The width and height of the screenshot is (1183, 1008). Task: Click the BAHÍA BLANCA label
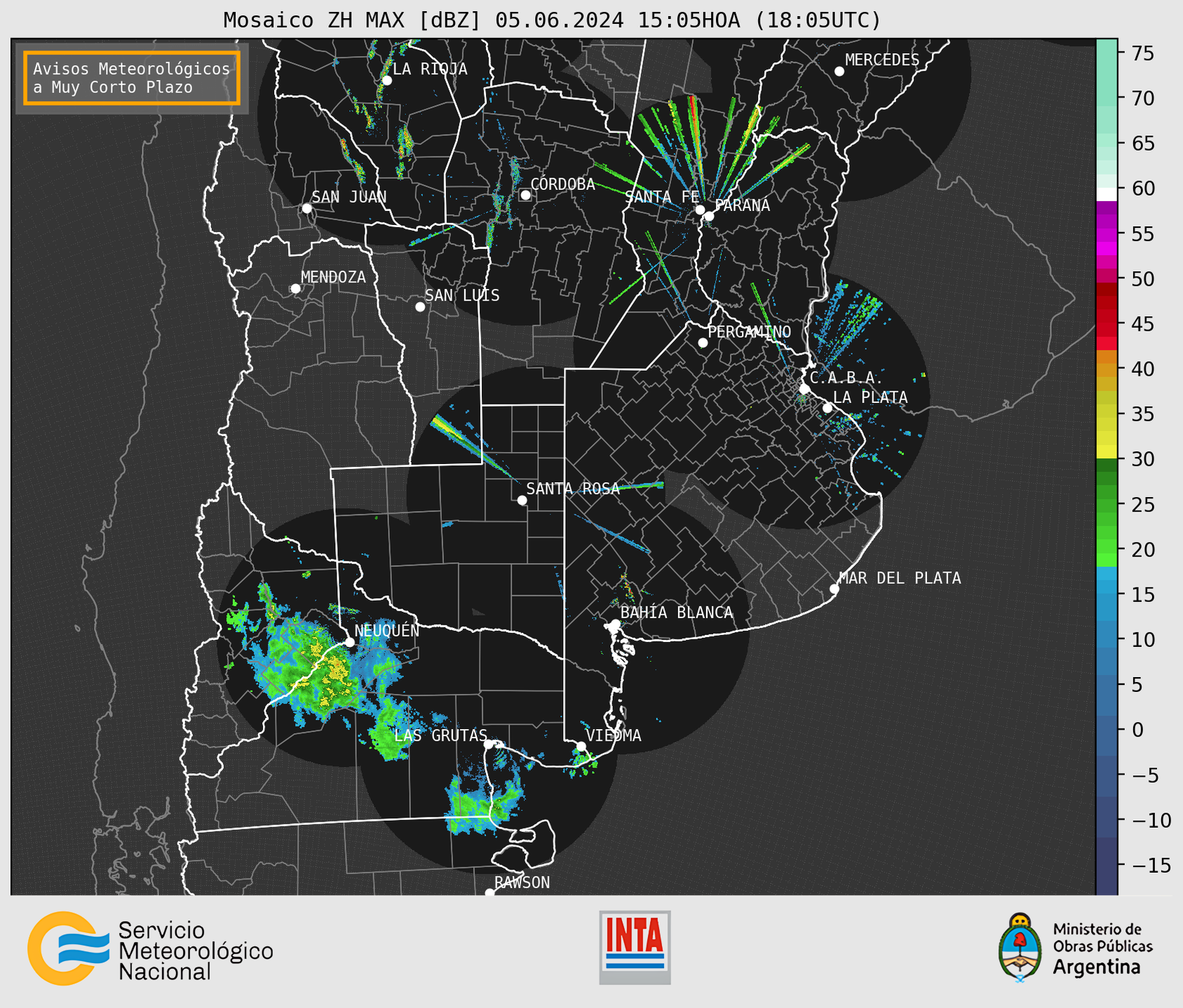click(677, 613)
